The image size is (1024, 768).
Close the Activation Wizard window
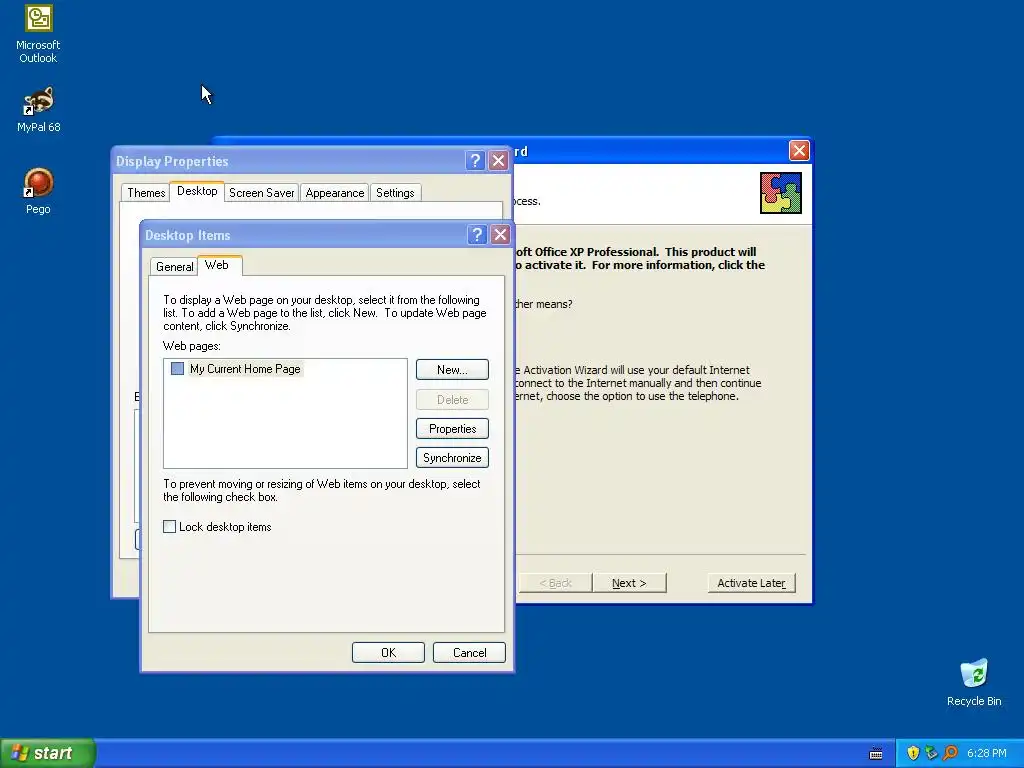799,151
